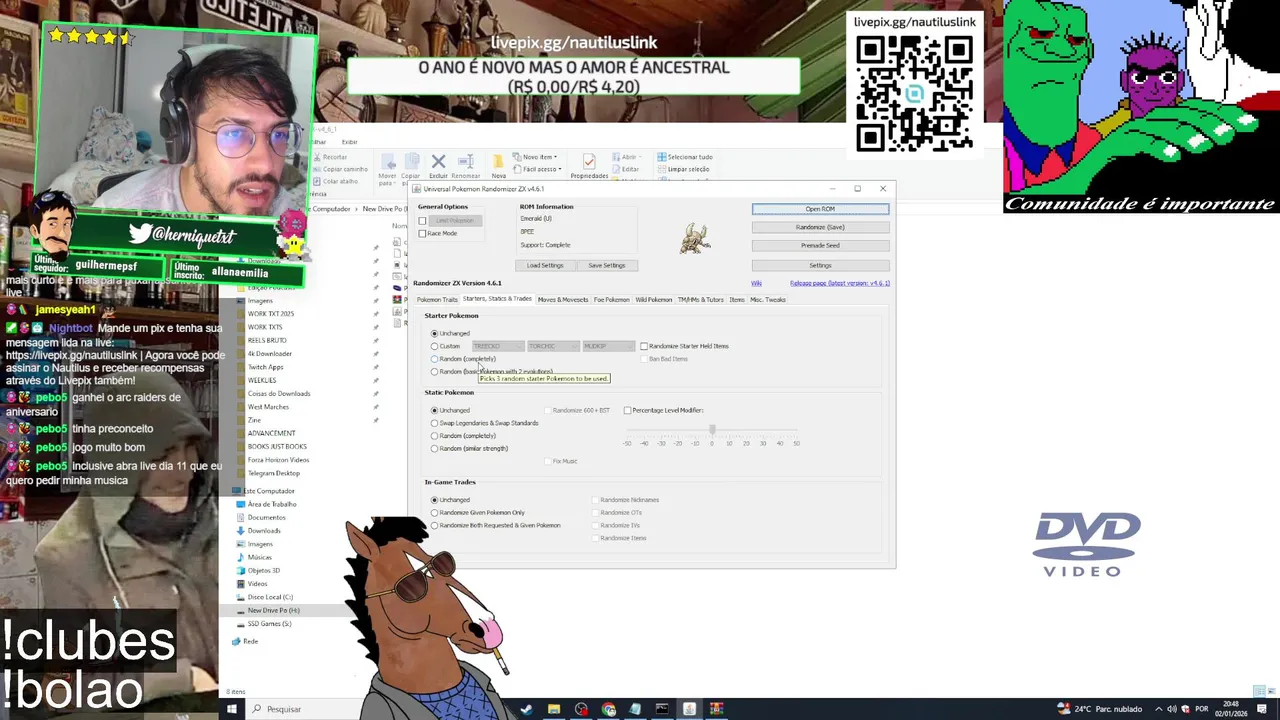The width and height of the screenshot is (1280, 720).
Task: Select Random (completely) static Pokemon option
Action: pyautogui.click(x=435, y=436)
